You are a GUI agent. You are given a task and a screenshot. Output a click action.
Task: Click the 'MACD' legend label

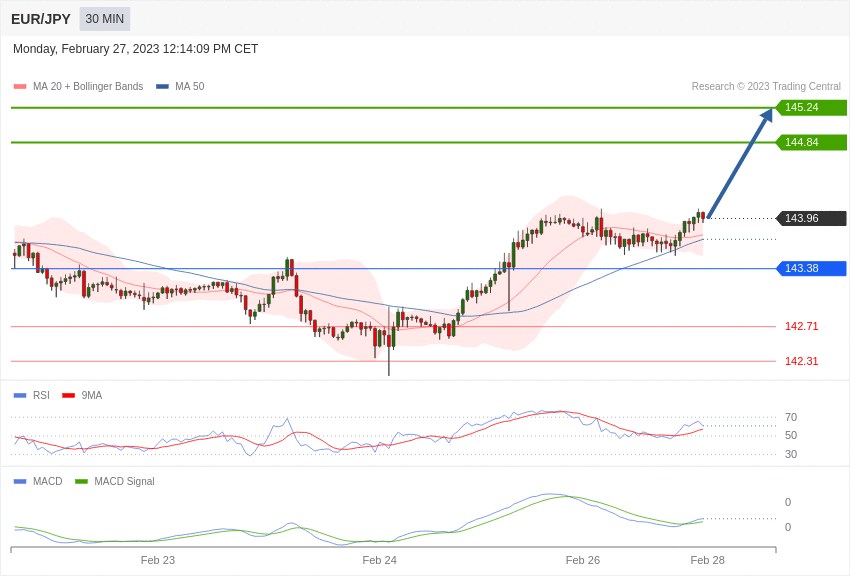(x=48, y=481)
